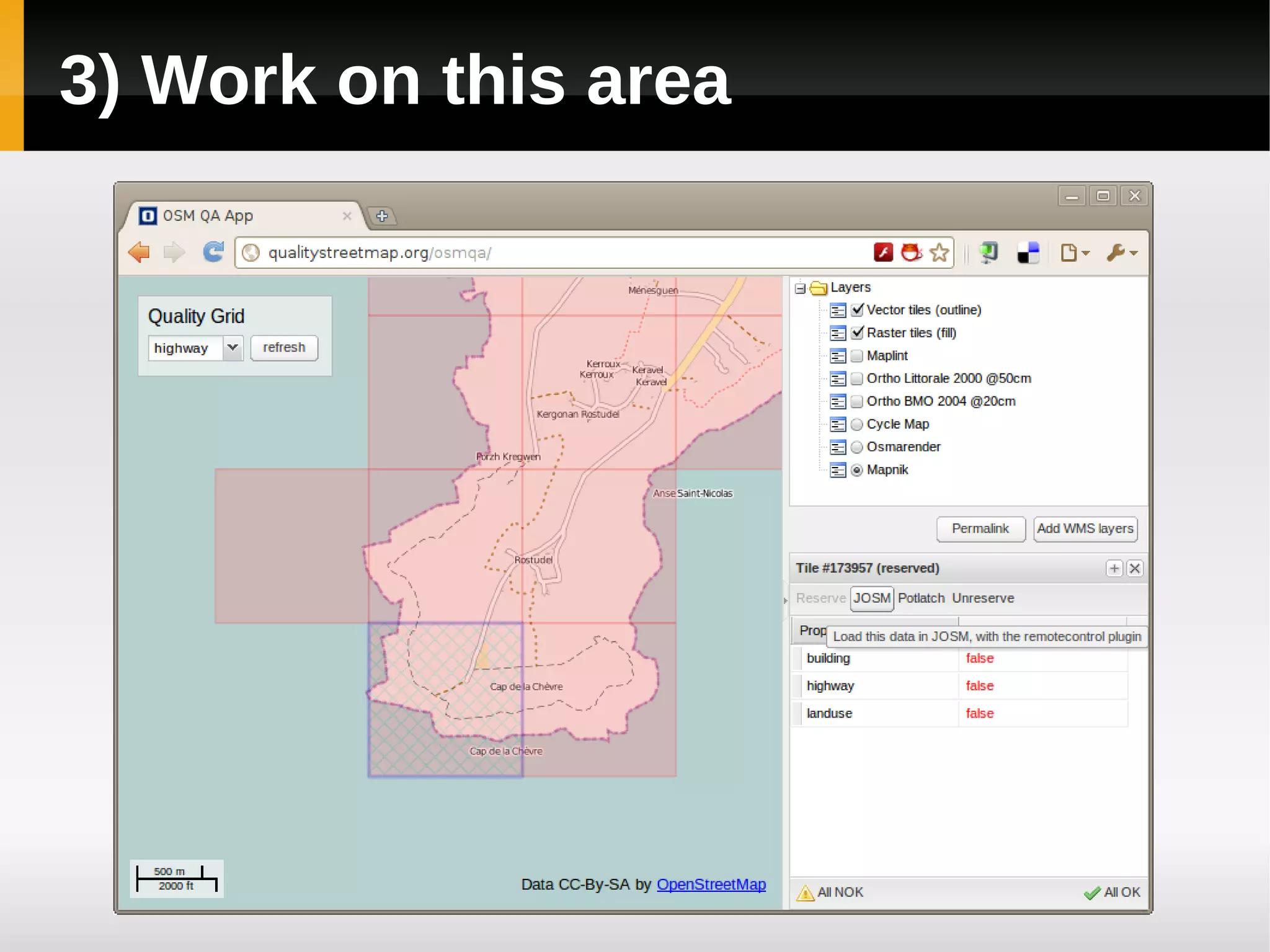Collapse the Layers tree folder
This screenshot has height=952, width=1270.
(801, 288)
